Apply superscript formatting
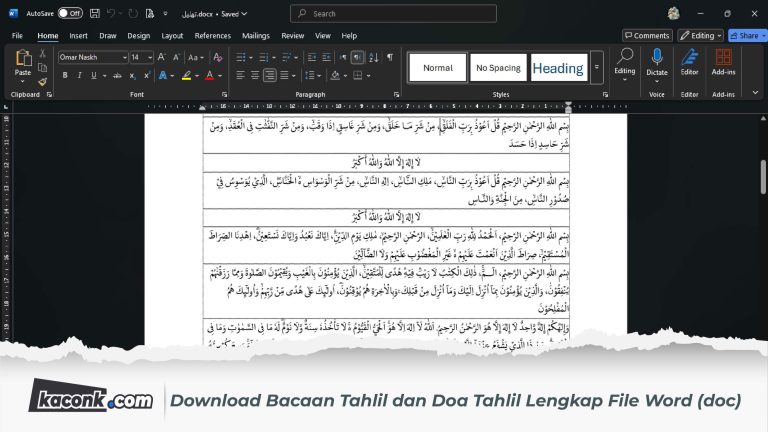Screen dimensions: 768x432 147,75
